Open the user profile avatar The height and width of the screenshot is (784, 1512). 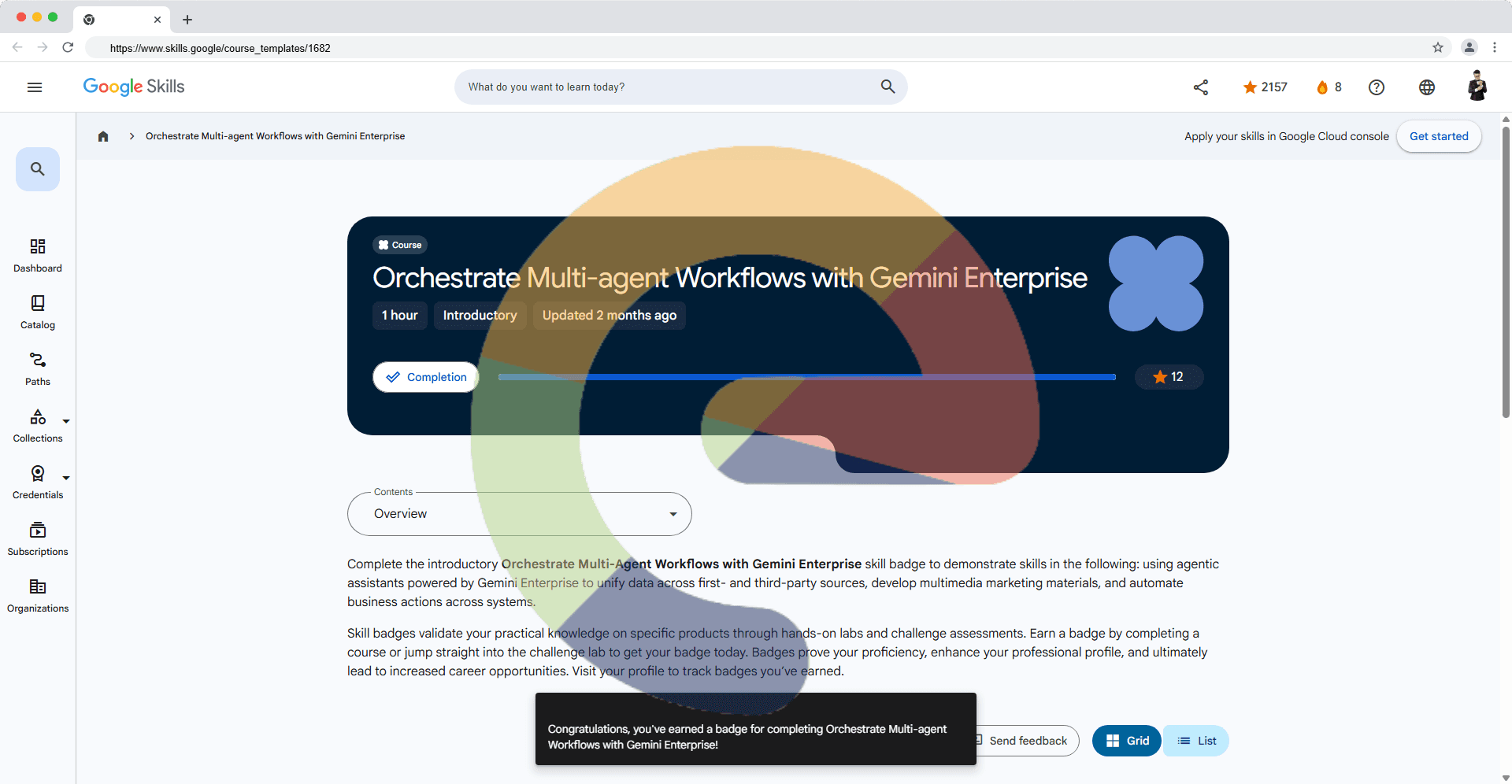[x=1477, y=87]
